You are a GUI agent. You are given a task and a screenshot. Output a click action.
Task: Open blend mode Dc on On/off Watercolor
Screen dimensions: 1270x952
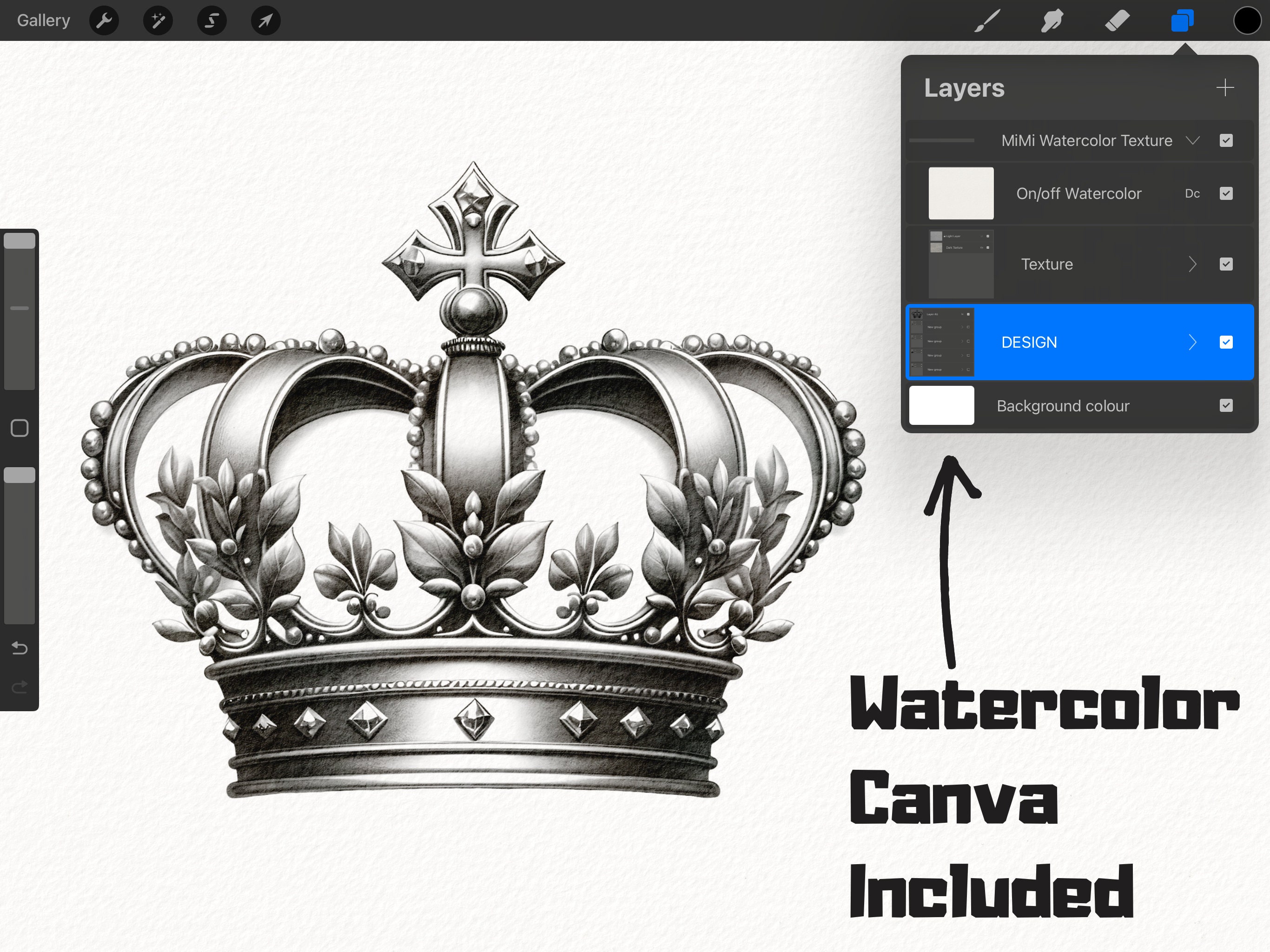(x=1192, y=193)
